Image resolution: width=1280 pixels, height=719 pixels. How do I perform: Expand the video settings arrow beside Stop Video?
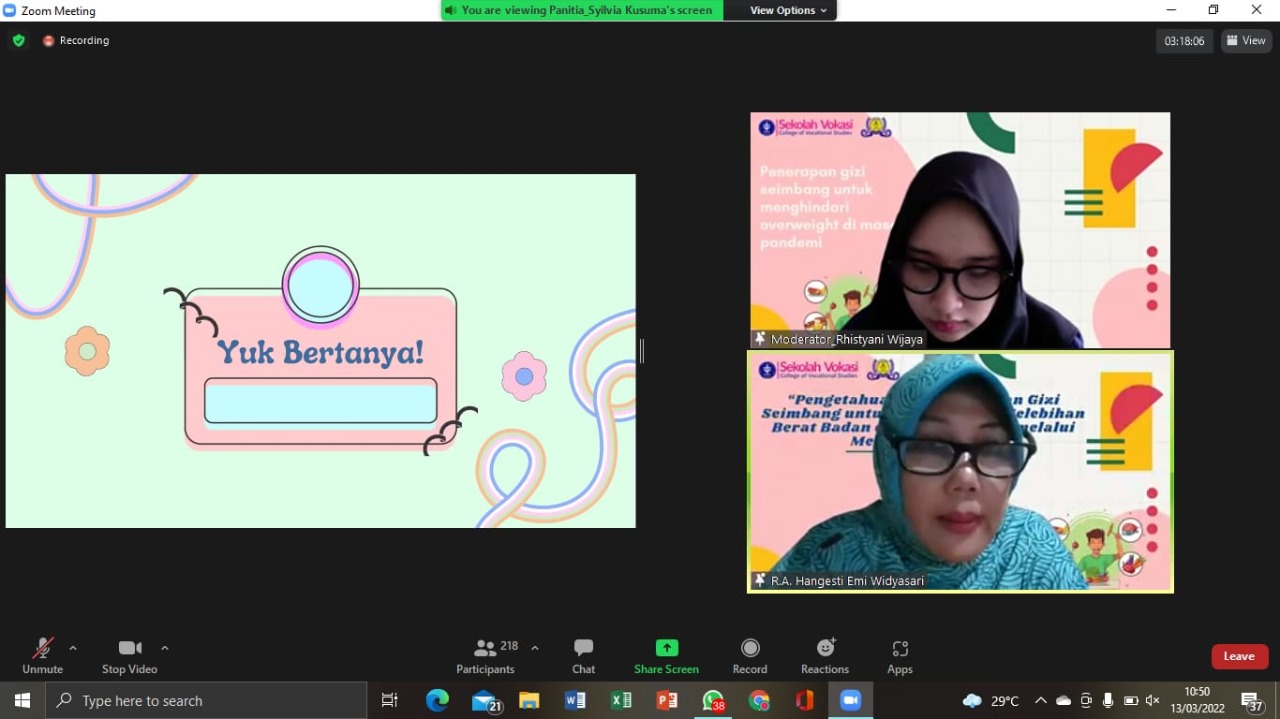point(165,645)
